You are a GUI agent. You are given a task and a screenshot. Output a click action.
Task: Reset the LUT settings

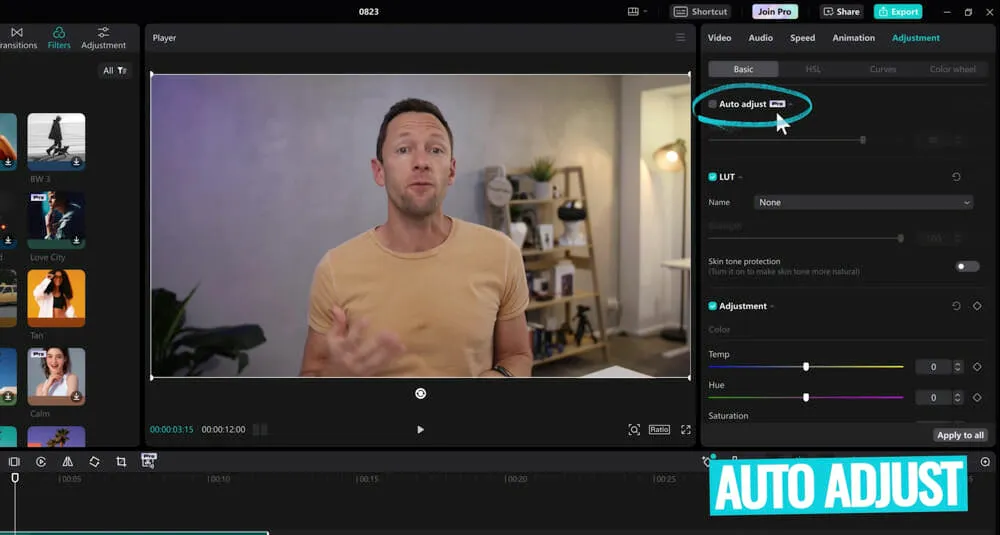click(x=956, y=177)
